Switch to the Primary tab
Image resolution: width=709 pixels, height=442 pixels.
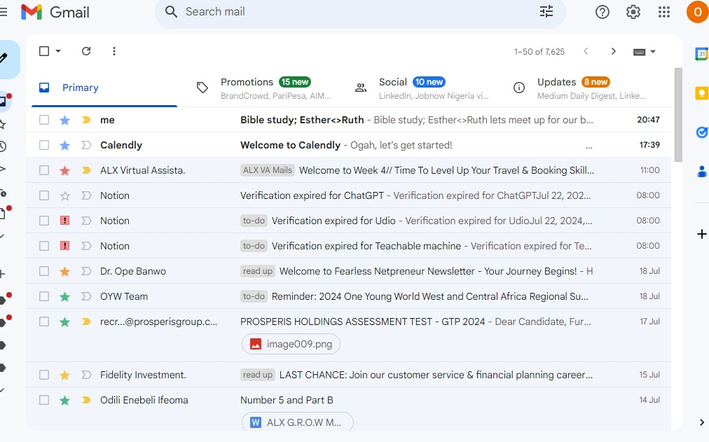104,88
